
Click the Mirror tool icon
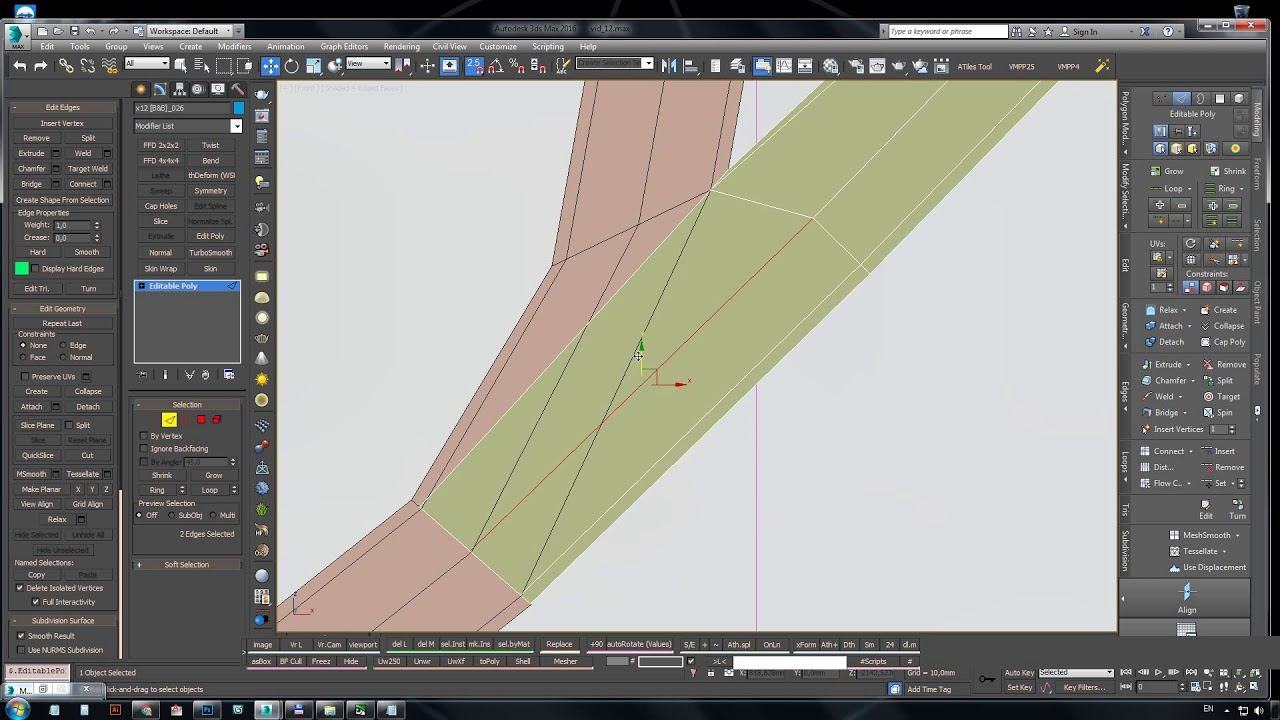click(x=670, y=66)
